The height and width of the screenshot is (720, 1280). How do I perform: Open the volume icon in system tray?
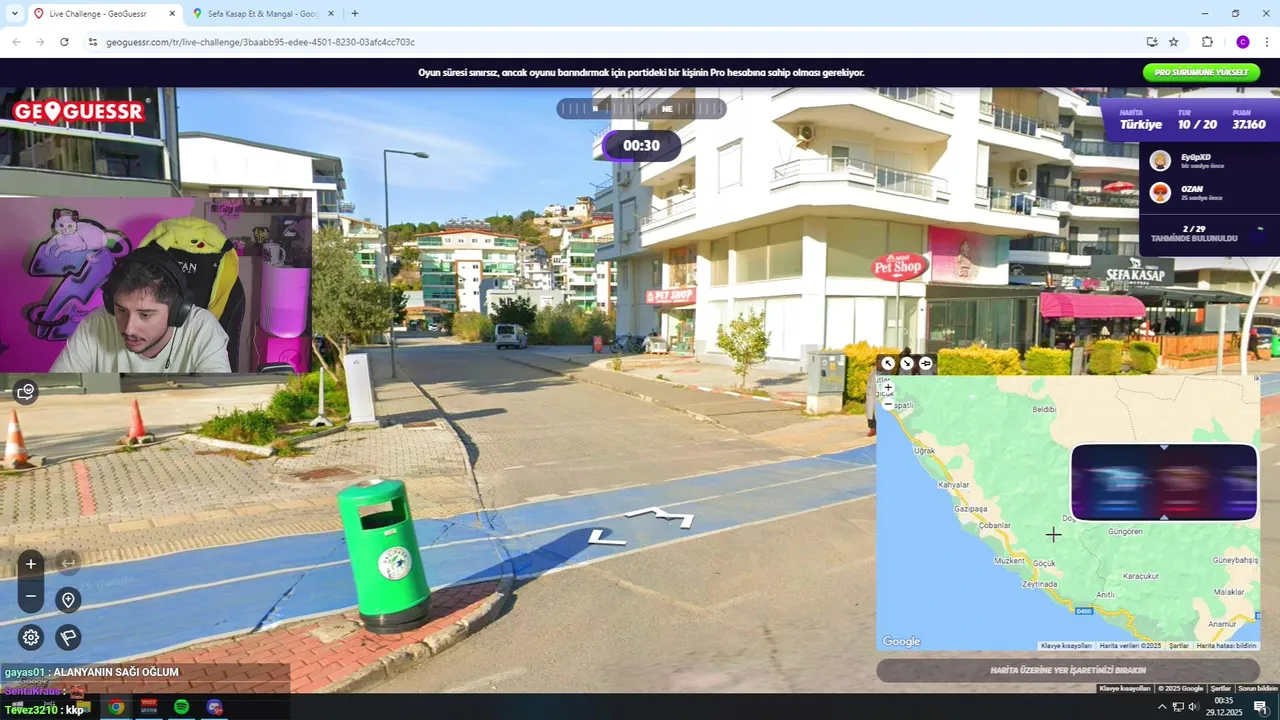point(1196,707)
